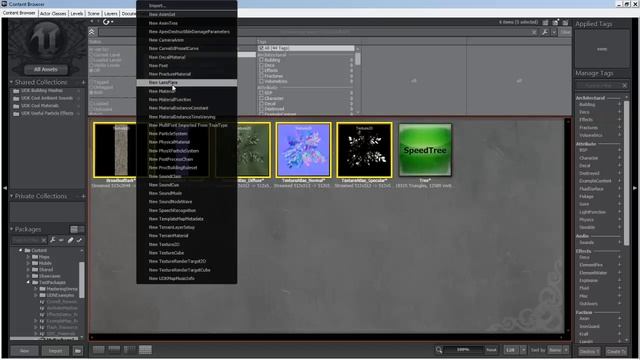
Task: Check the Fracture tag filter checkbox
Action: pos(261,76)
